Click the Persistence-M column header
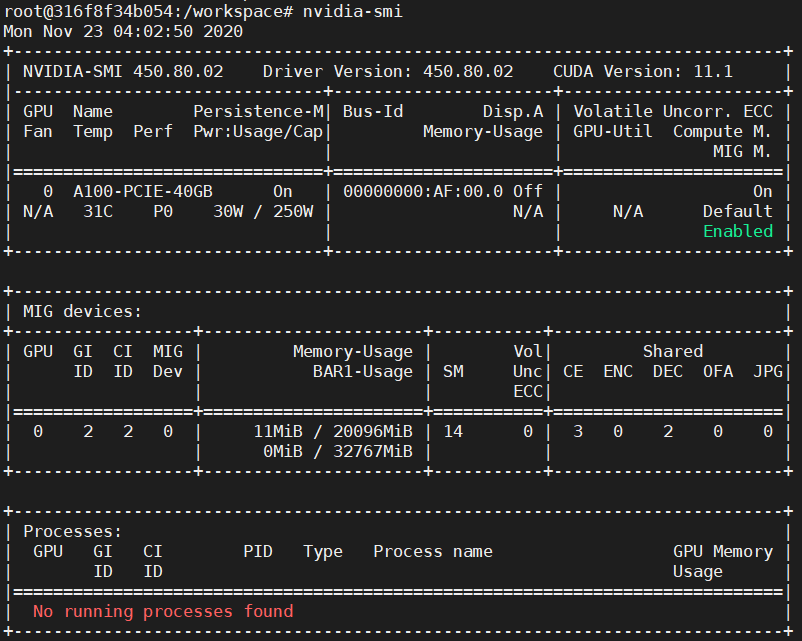The width and height of the screenshot is (802, 641). pyautogui.click(x=257, y=111)
